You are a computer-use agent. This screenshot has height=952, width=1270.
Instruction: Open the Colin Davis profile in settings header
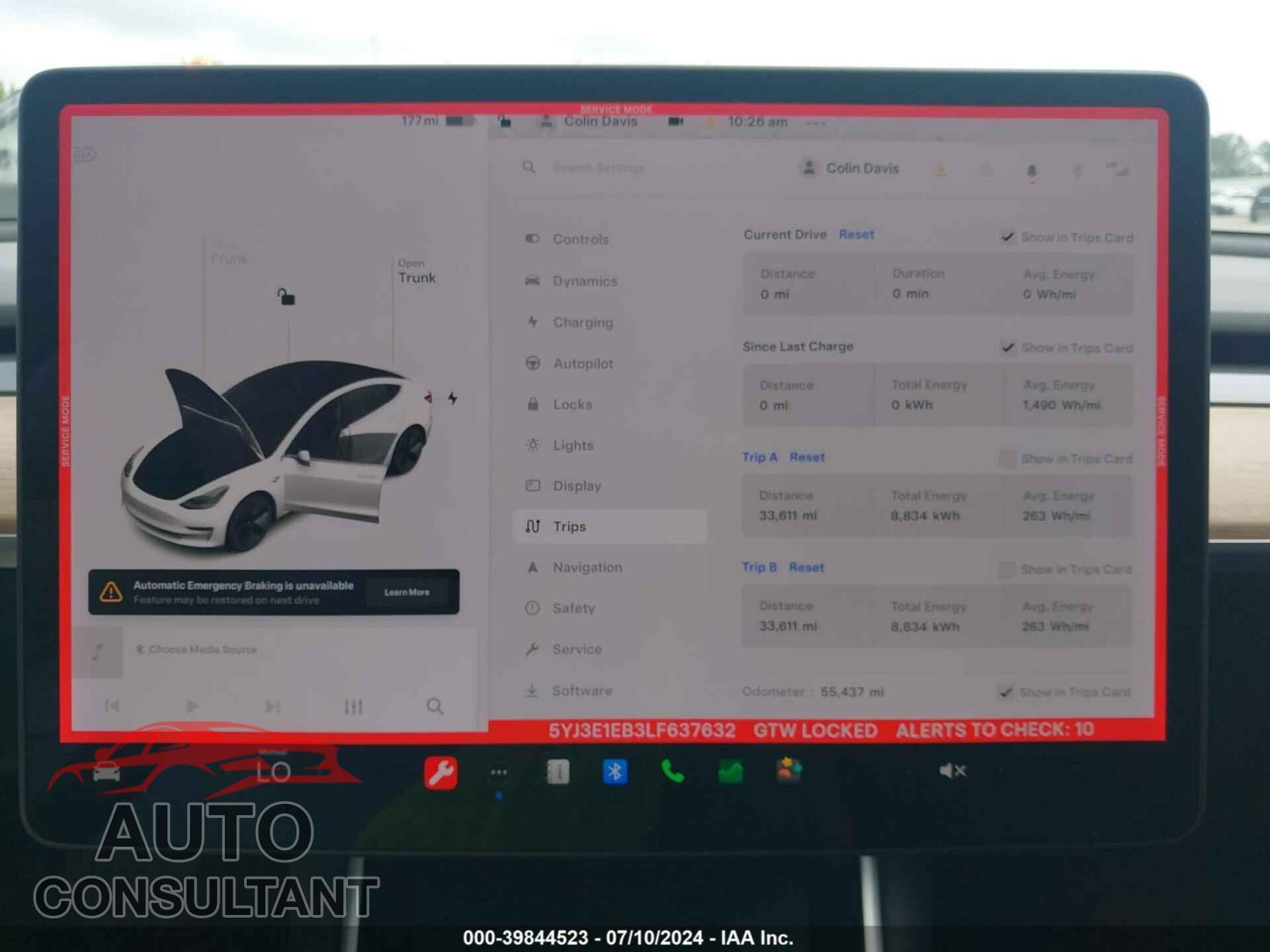(850, 169)
